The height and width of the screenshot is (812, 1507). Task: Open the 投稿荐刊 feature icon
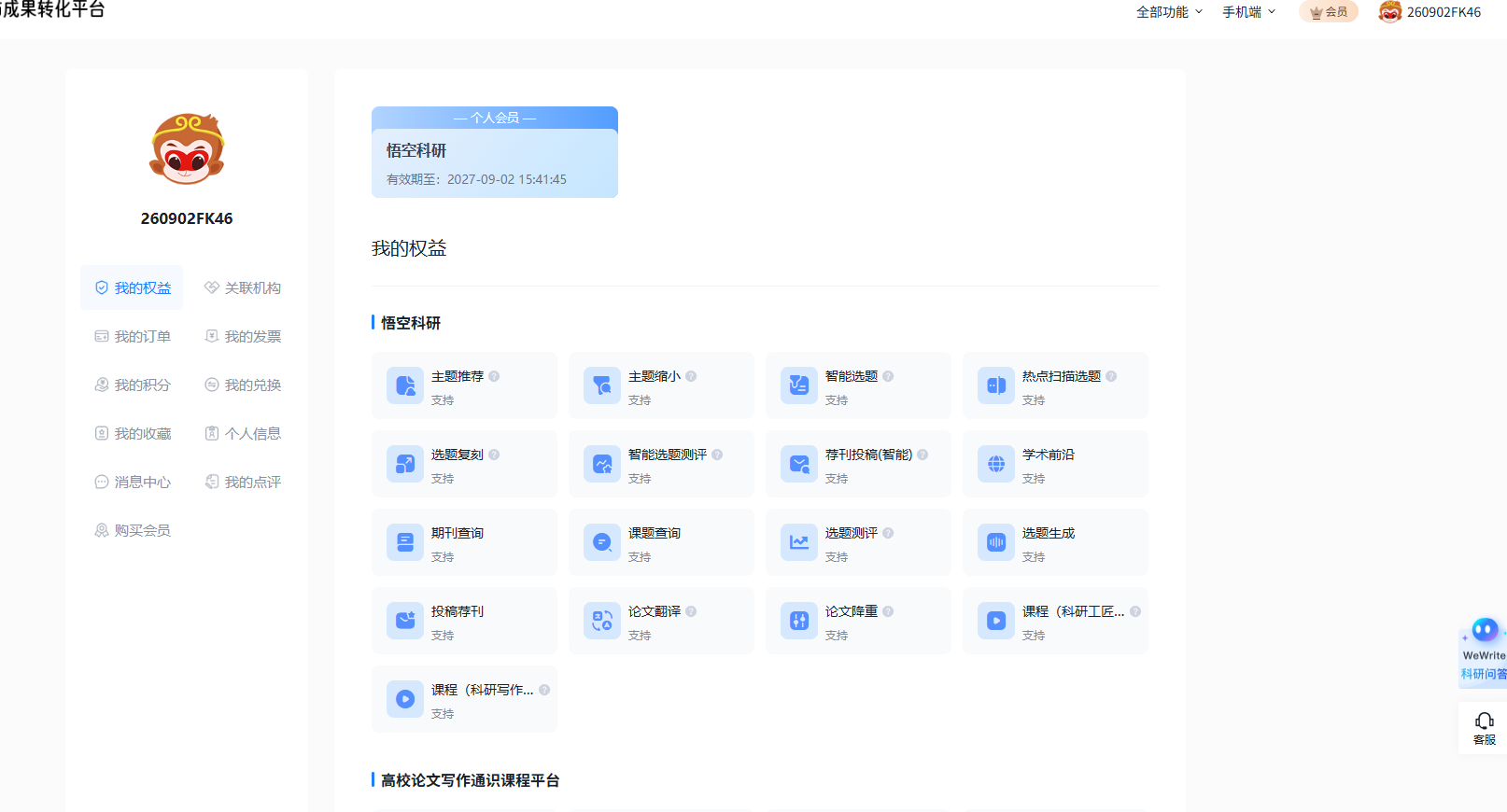[x=405, y=621]
